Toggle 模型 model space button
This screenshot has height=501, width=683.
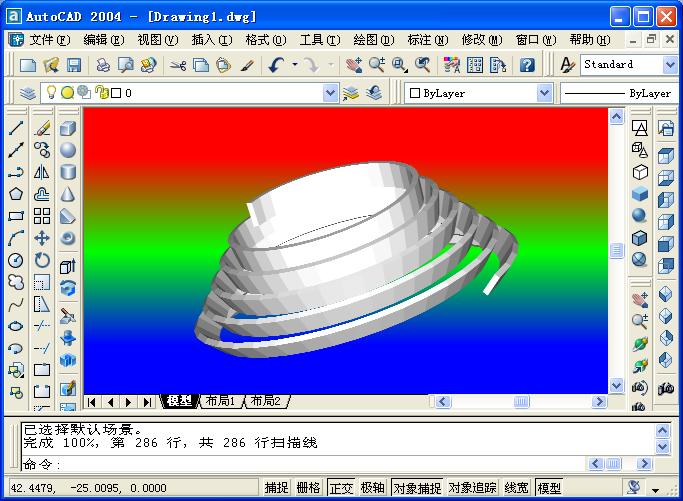(x=549, y=487)
